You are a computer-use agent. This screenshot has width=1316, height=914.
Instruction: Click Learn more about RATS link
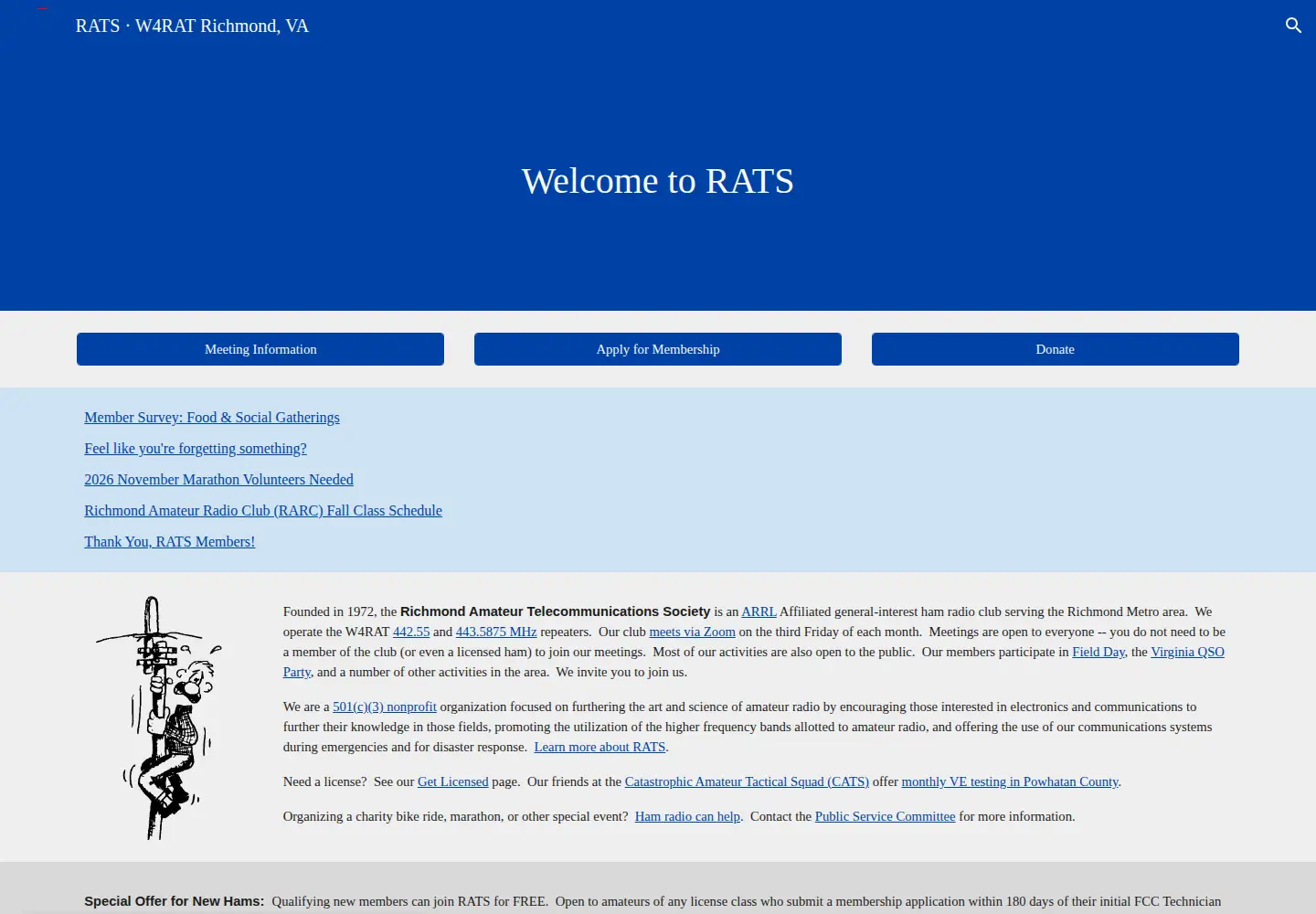[x=600, y=747]
